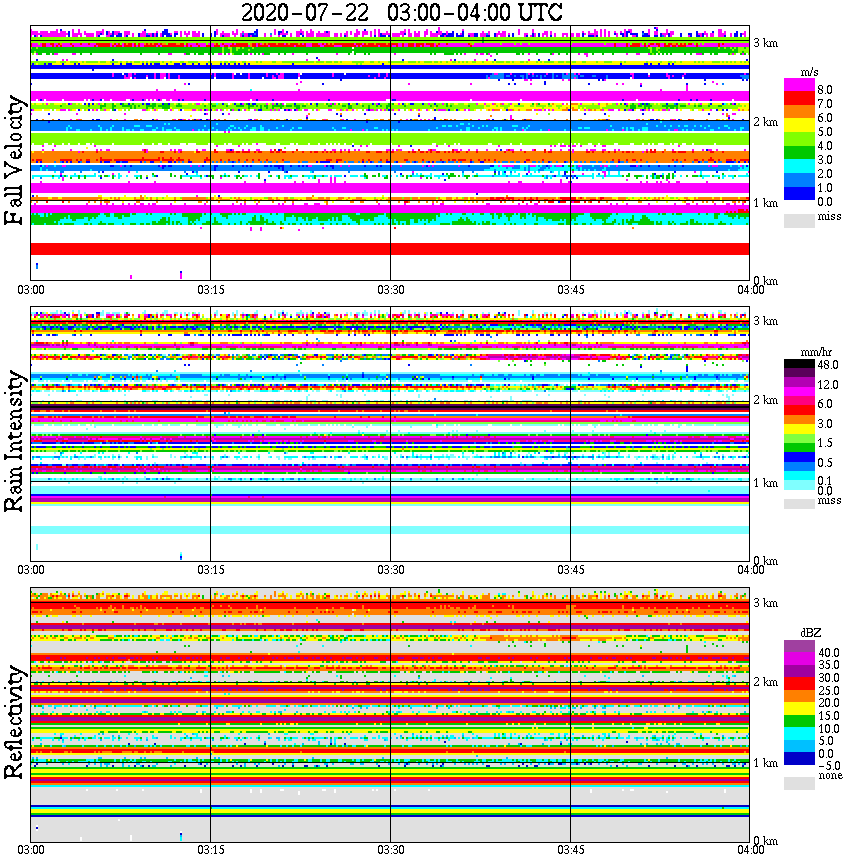Click 03:15 time label under Fall Velocity panel
This screenshot has width=850, height=868.
pyautogui.click(x=210, y=290)
